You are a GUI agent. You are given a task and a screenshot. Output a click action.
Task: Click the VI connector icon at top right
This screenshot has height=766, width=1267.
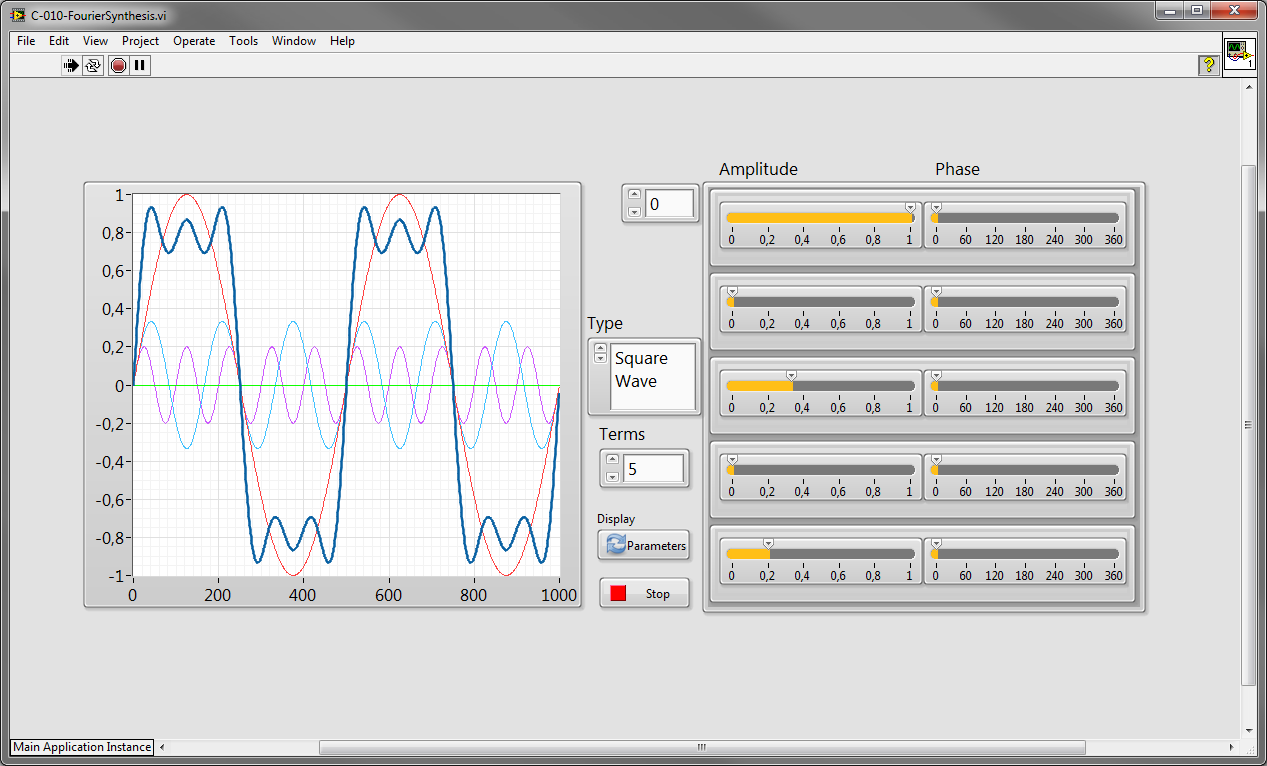[x=1240, y=54]
